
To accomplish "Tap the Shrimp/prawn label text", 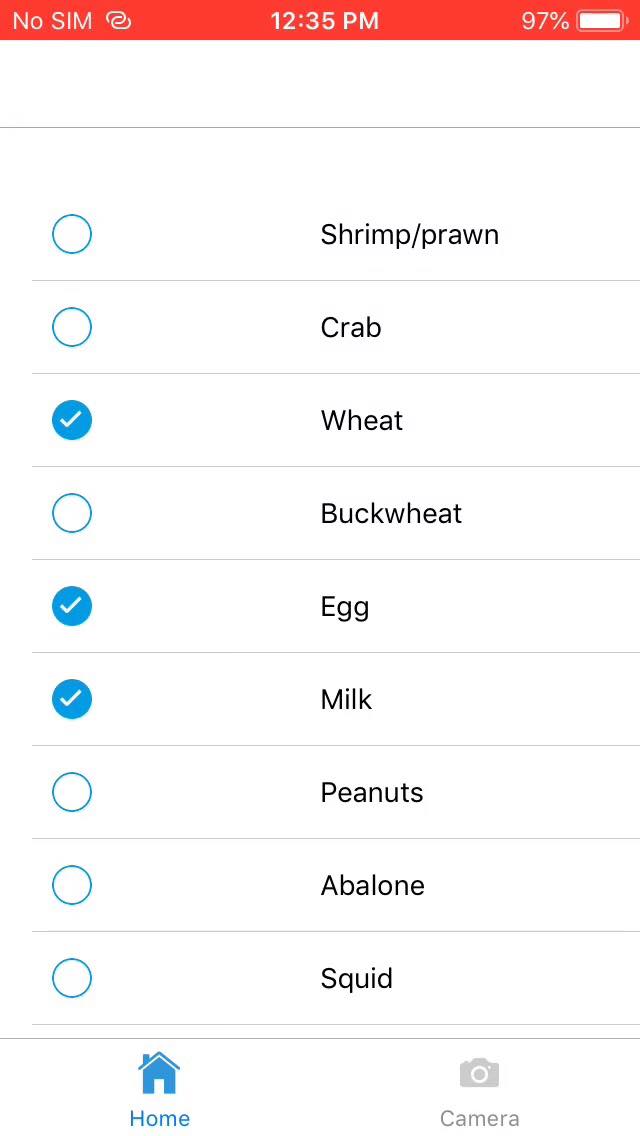I will click(409, 235).
